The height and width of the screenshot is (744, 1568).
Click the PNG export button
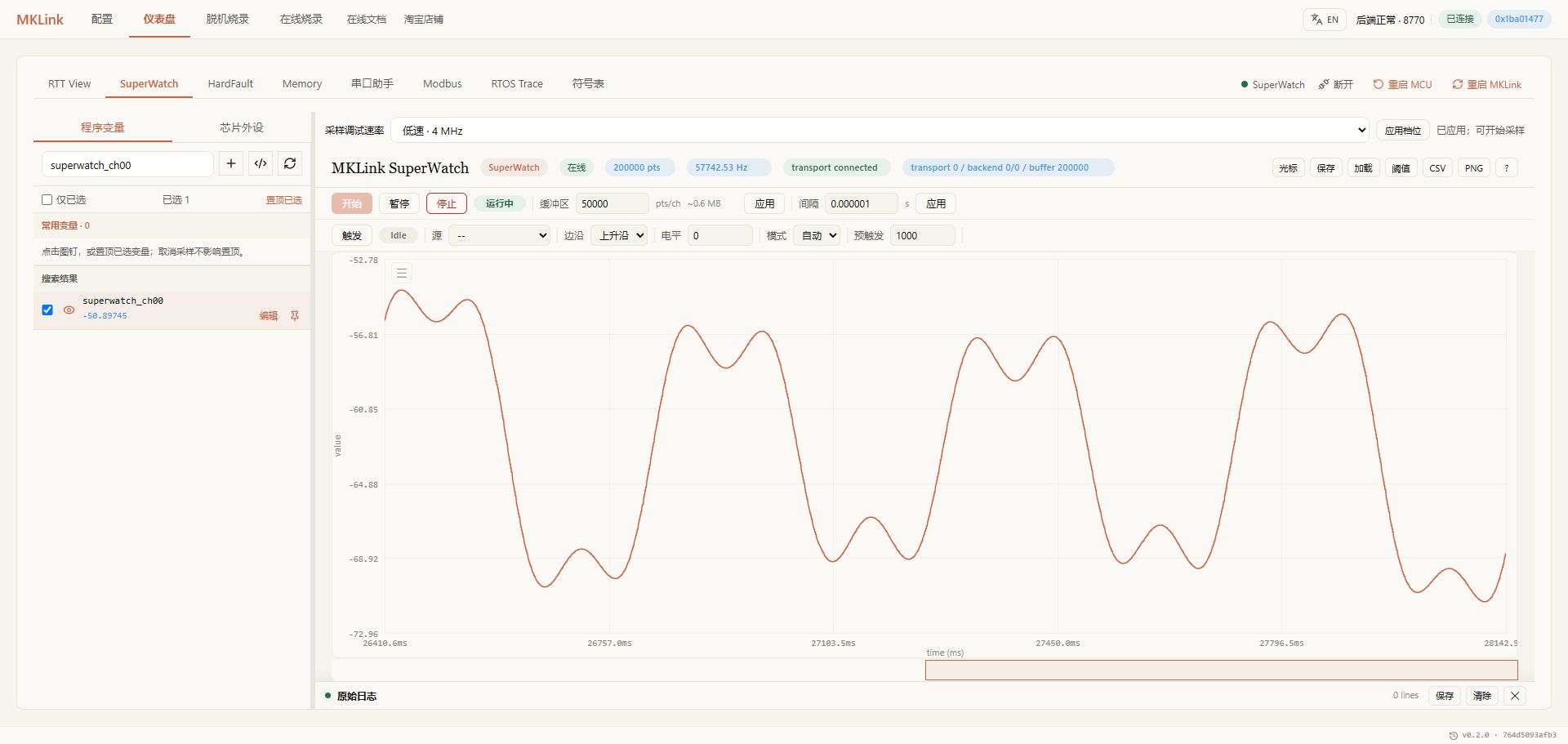1474,168
